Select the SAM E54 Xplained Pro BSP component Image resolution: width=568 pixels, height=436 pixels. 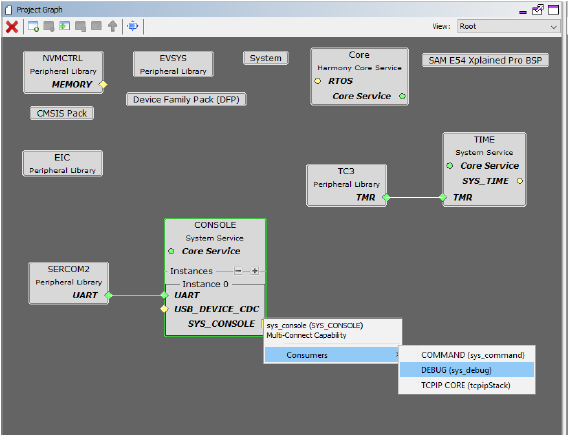coord(485,60)
